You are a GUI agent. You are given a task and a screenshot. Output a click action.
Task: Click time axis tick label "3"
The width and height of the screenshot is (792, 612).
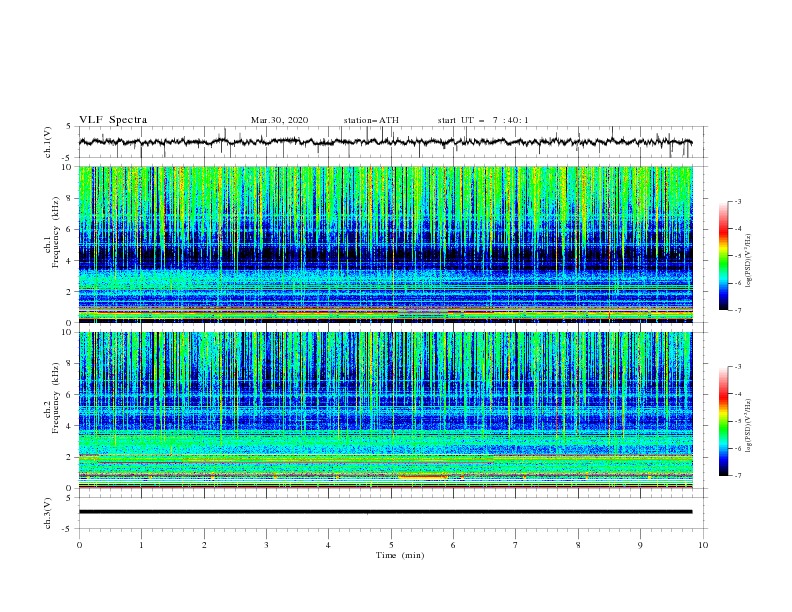tap(266, 545)
